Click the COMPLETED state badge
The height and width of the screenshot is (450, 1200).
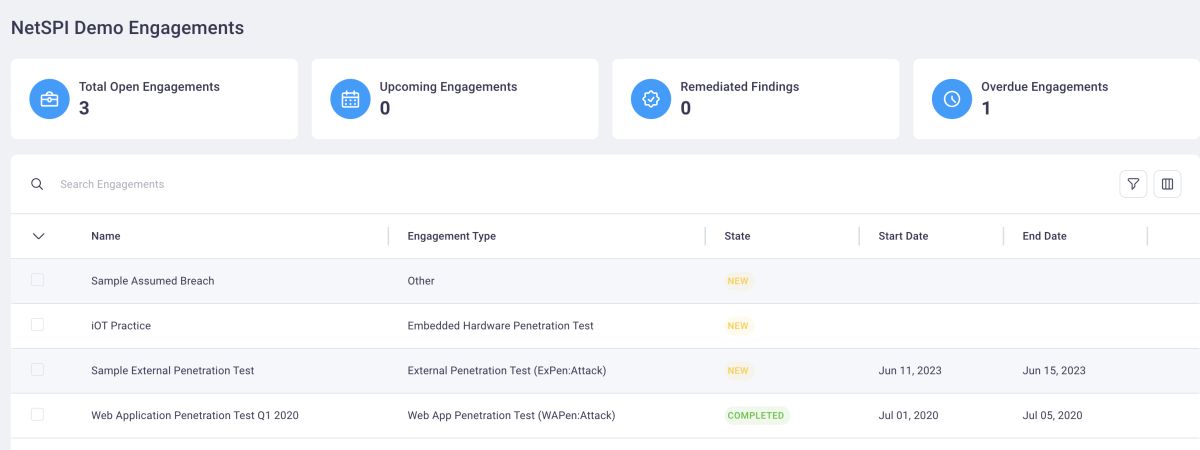click(x=756, y=415)
